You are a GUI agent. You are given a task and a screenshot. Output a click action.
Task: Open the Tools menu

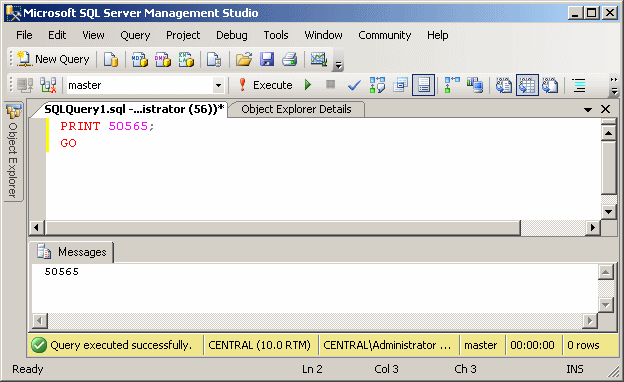pyautogui.click(x=276, y=35)
